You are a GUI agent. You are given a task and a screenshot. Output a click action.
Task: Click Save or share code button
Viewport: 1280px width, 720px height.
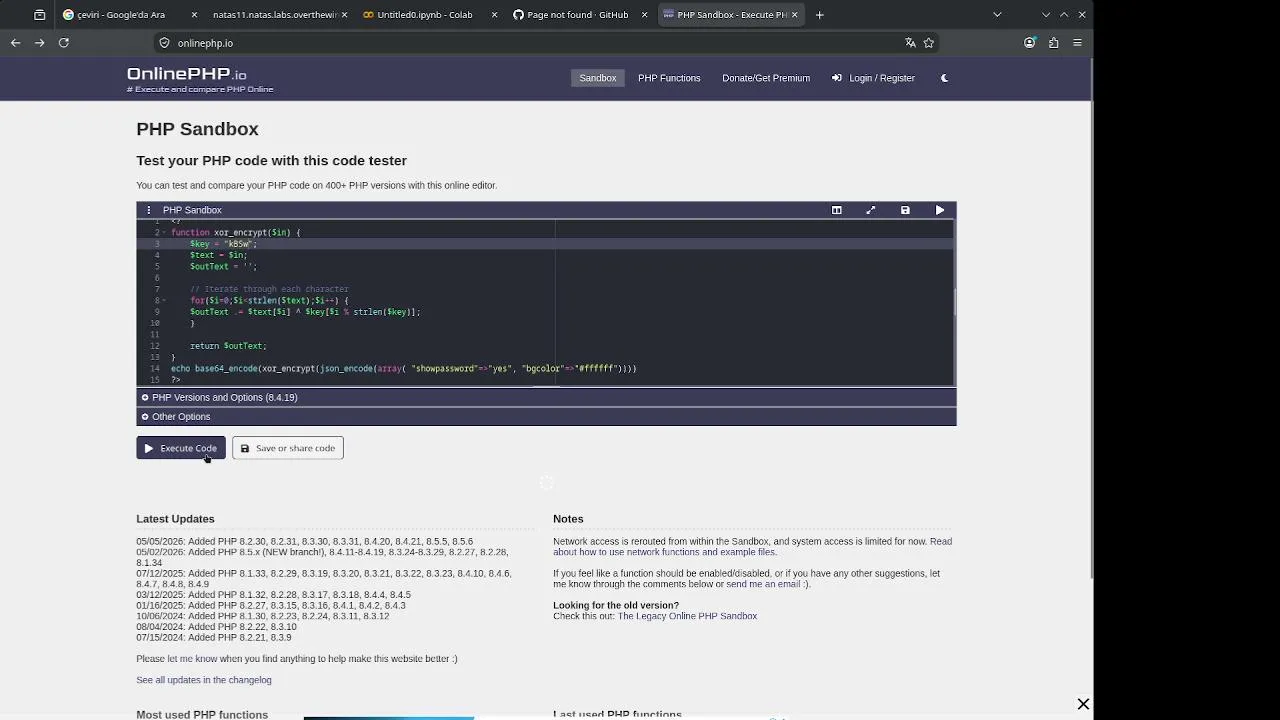[288, 448]
